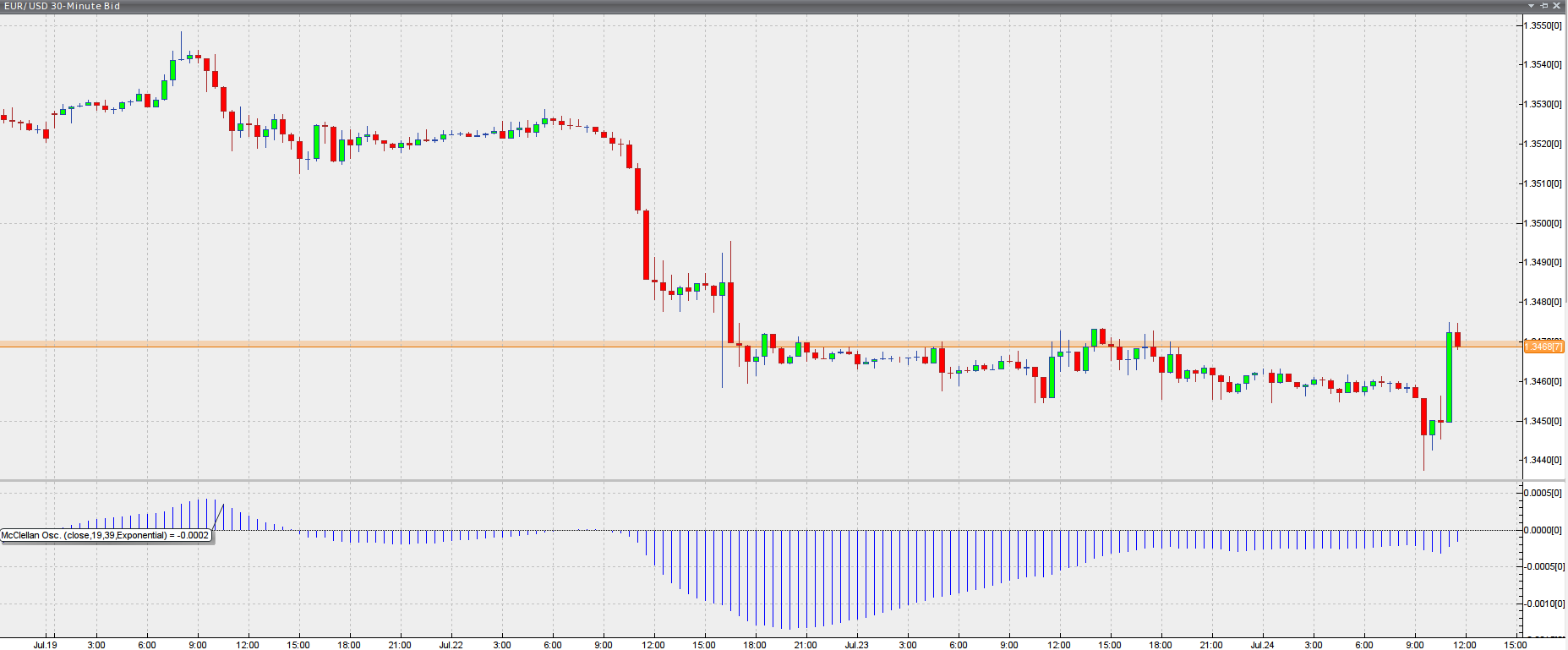Screen dimensions: 1568x650
Task: Open the chart window dropdown arrow
Action: (1531, 6)
